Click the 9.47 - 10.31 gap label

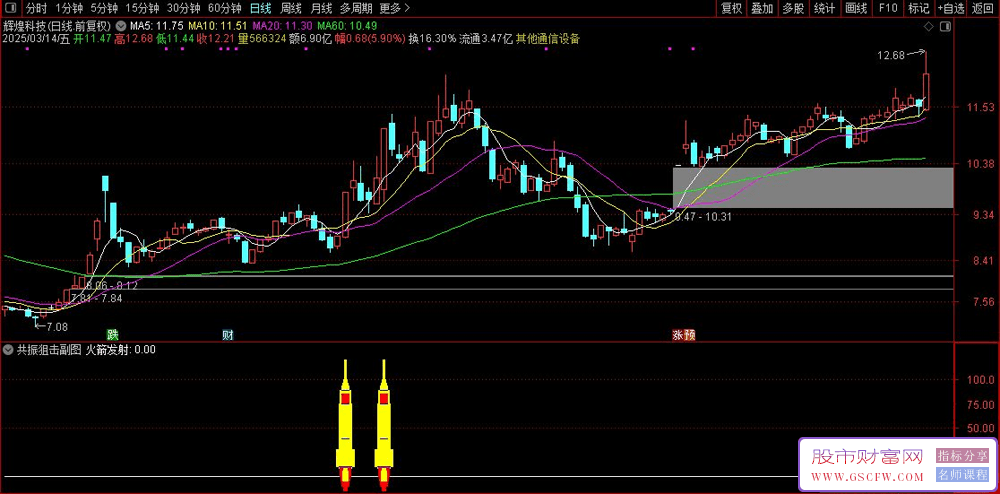point(702,217)
